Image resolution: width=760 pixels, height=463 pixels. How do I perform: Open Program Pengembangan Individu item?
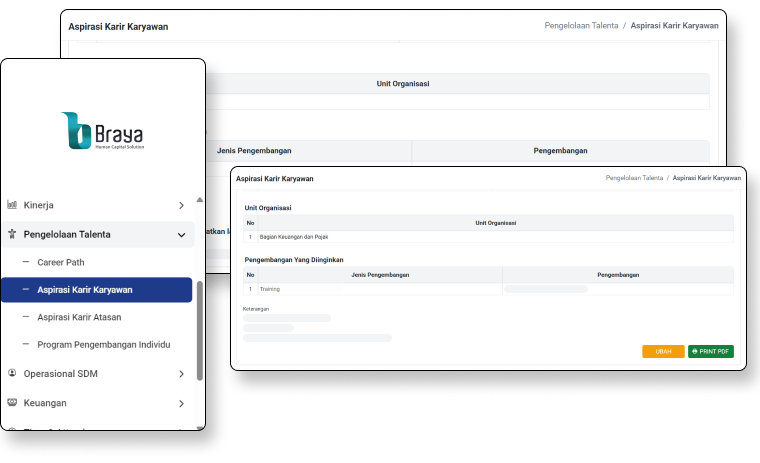click(103, 345)
